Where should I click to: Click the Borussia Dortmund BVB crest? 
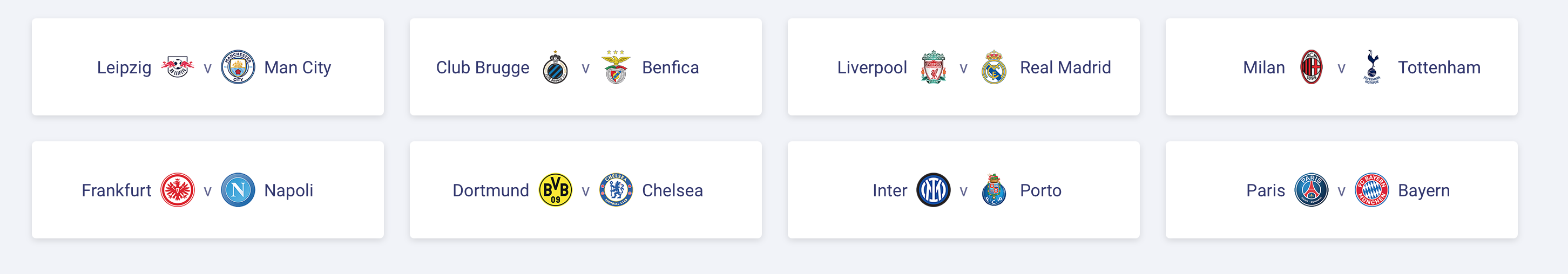[x=555, y=190]
